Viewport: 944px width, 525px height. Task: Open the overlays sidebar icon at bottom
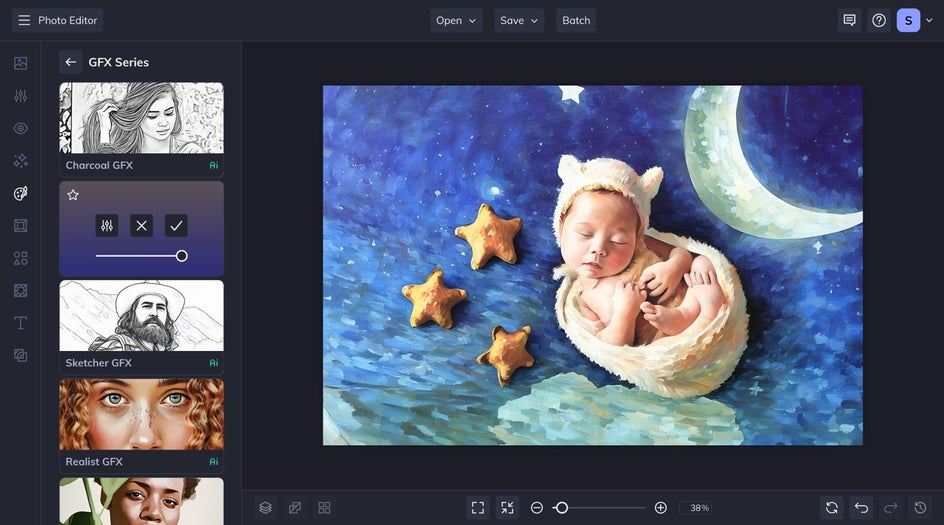coord(20,355)
